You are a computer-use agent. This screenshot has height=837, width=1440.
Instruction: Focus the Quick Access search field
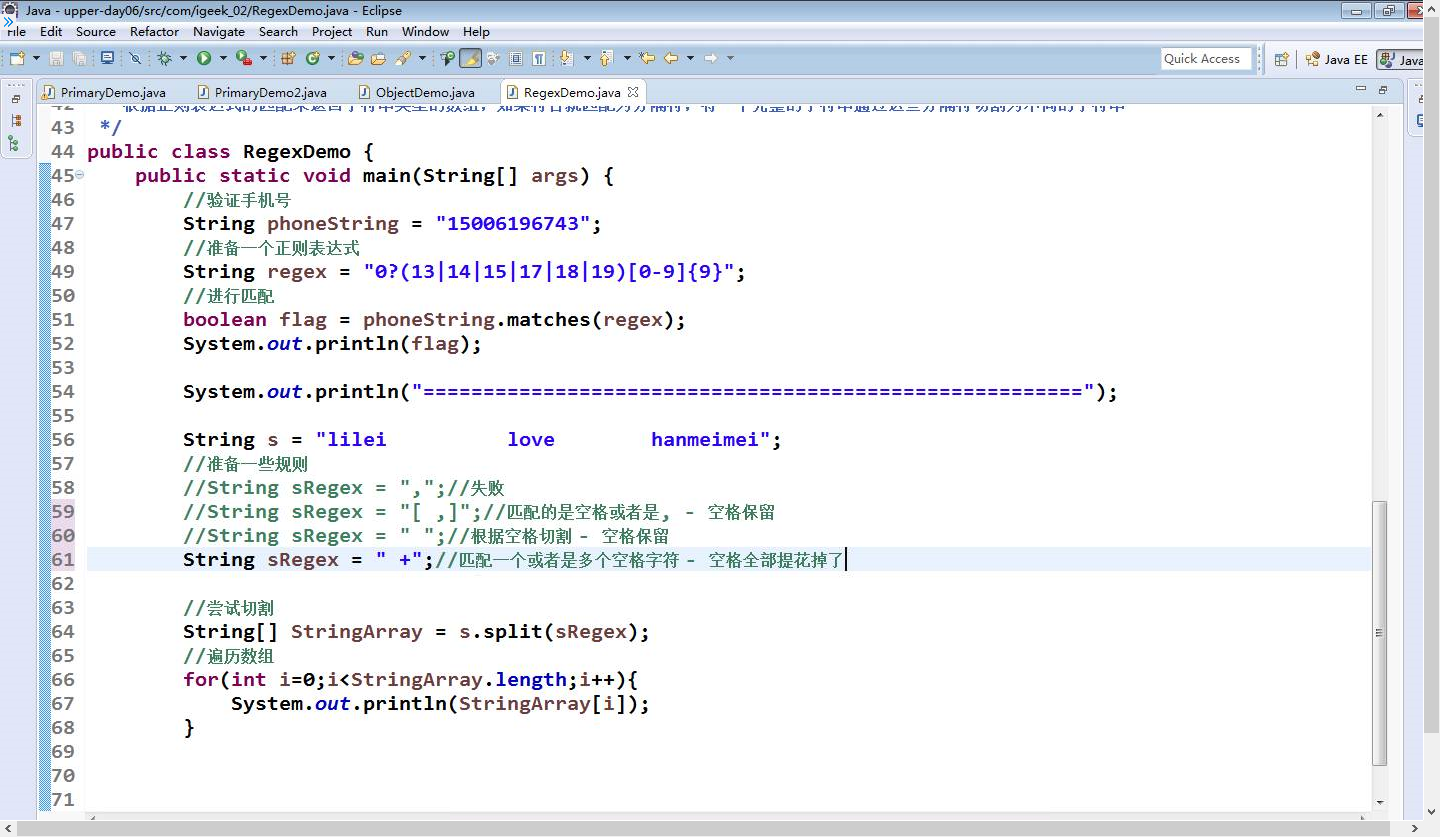(1206, 59)
